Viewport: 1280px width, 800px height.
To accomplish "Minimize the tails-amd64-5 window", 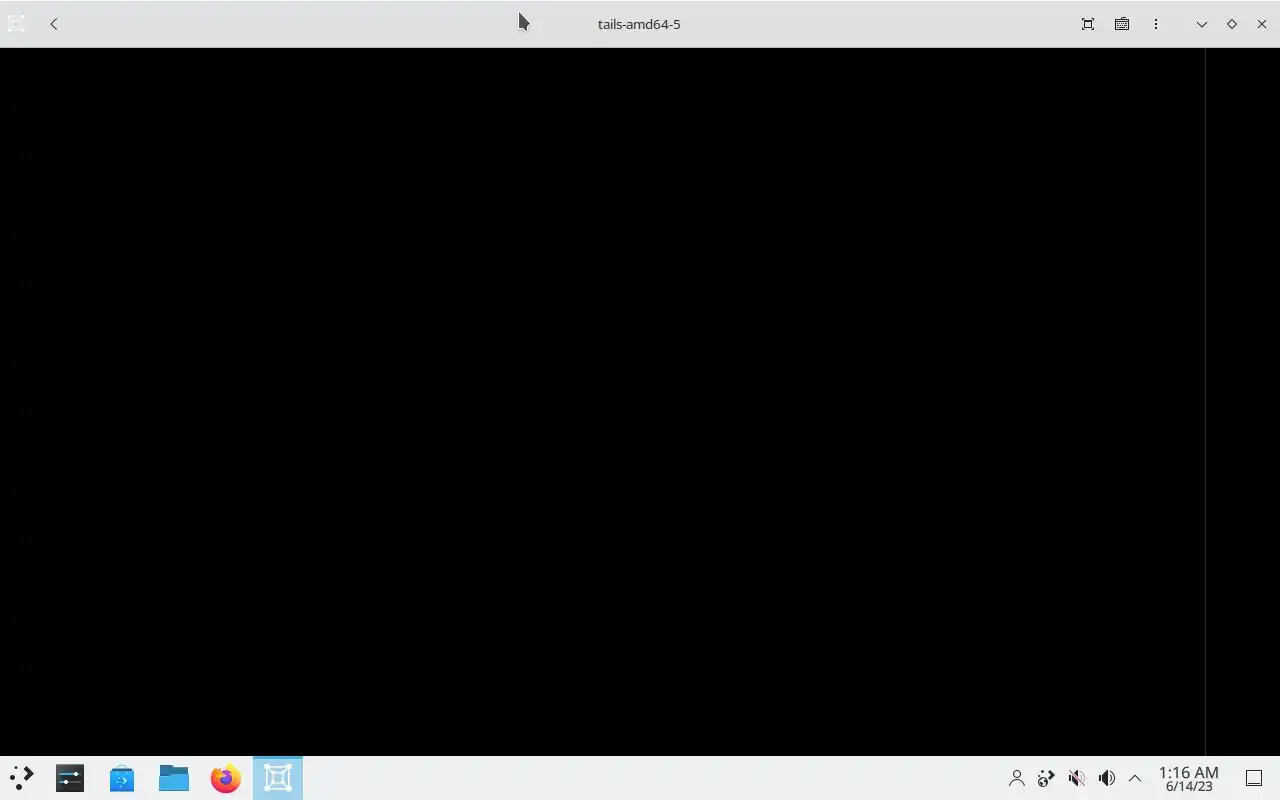I will click(1202, 24).
